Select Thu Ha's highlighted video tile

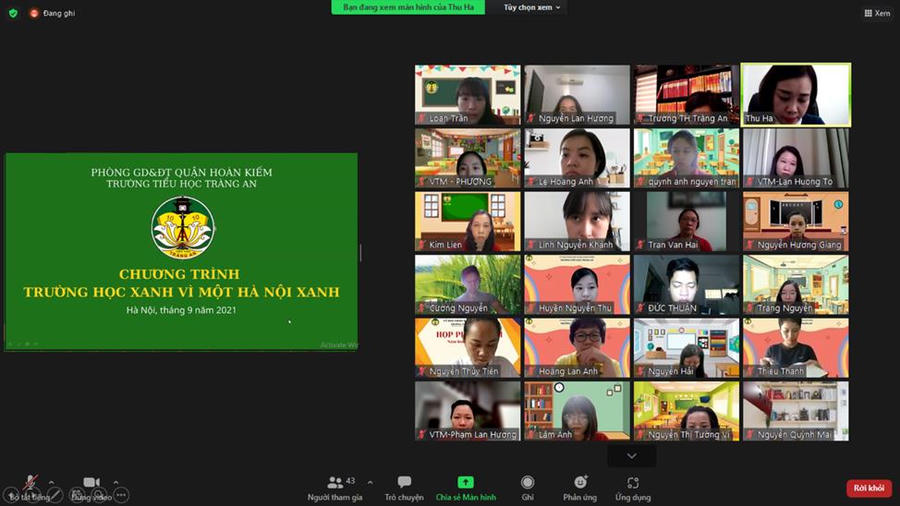pos(796,95)
